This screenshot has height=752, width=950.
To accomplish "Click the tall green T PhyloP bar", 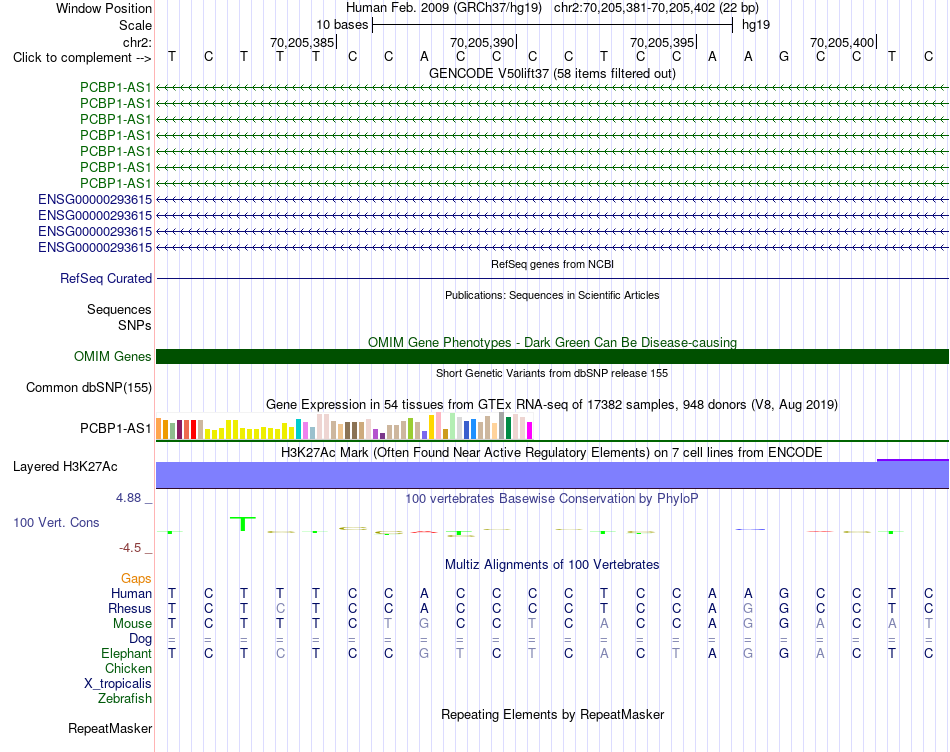I will pos(243,524).
